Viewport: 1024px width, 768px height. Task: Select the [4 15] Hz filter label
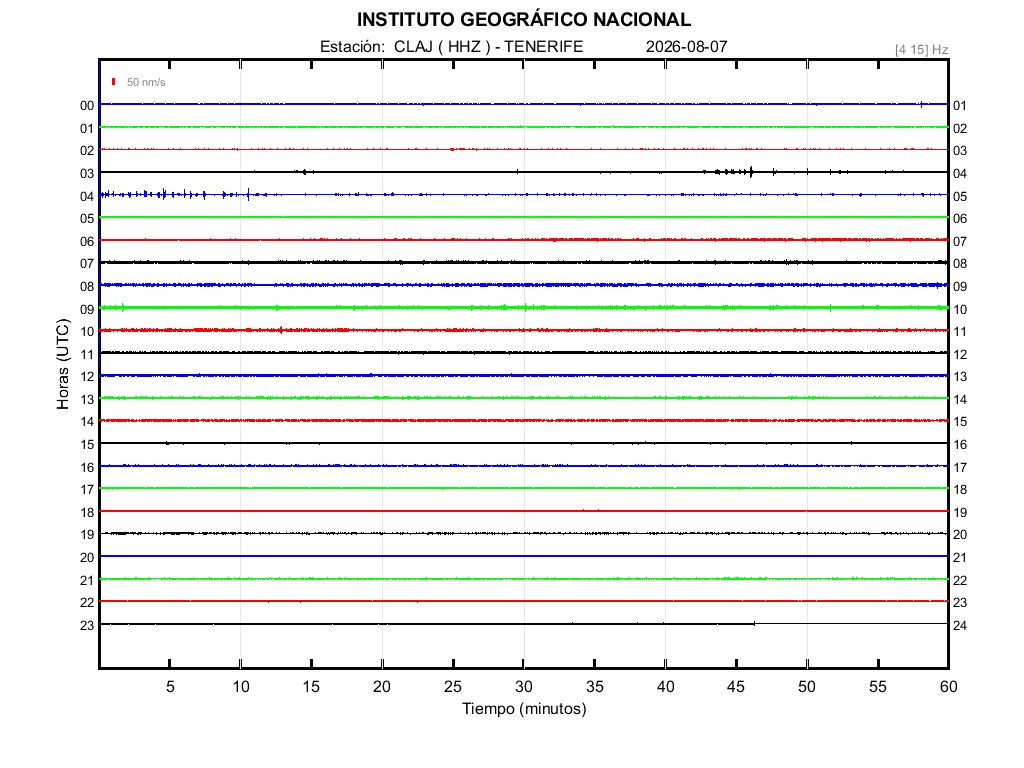(x=921, y=50)
